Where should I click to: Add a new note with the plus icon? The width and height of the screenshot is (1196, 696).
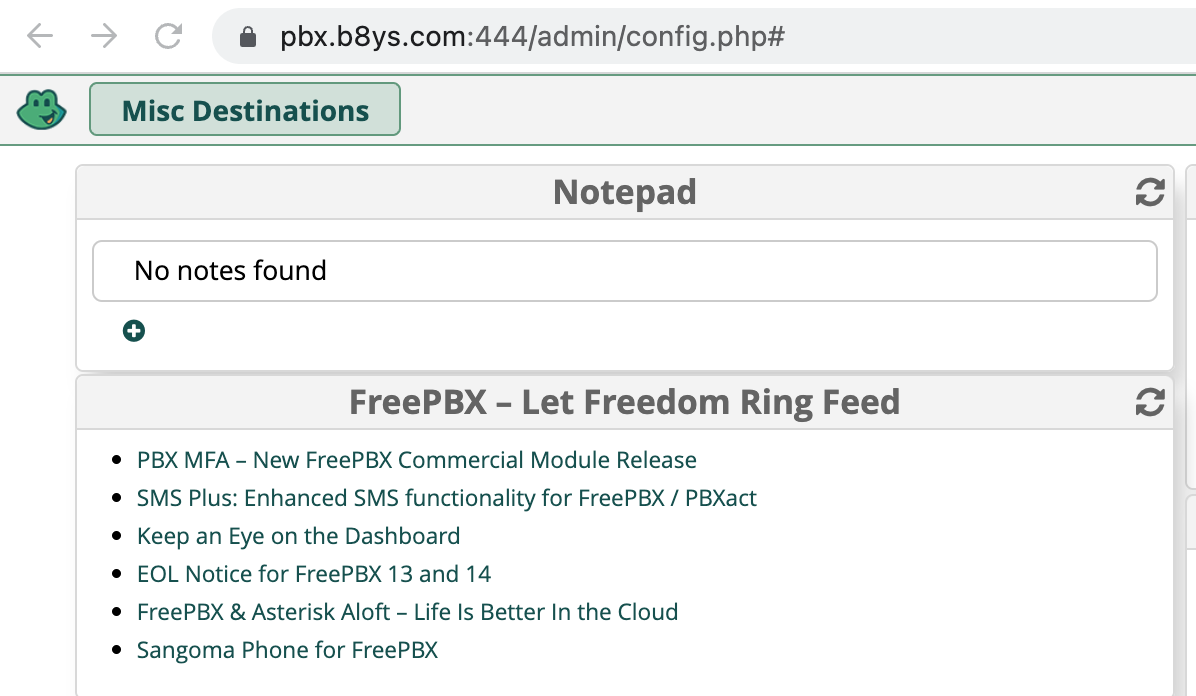pos(134,331)
